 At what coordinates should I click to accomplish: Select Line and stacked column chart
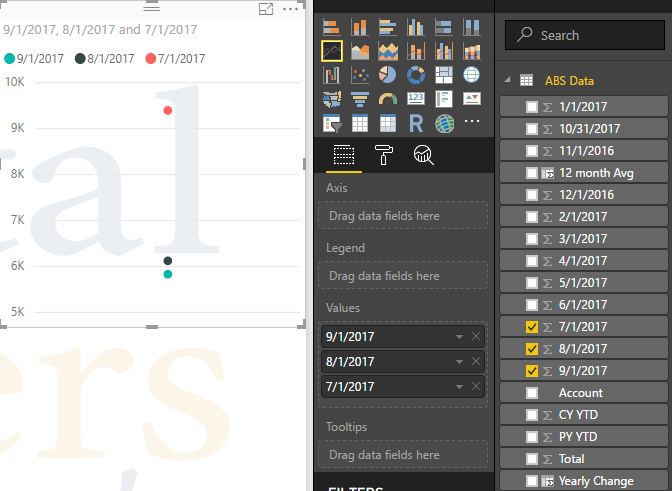point(416,51)
